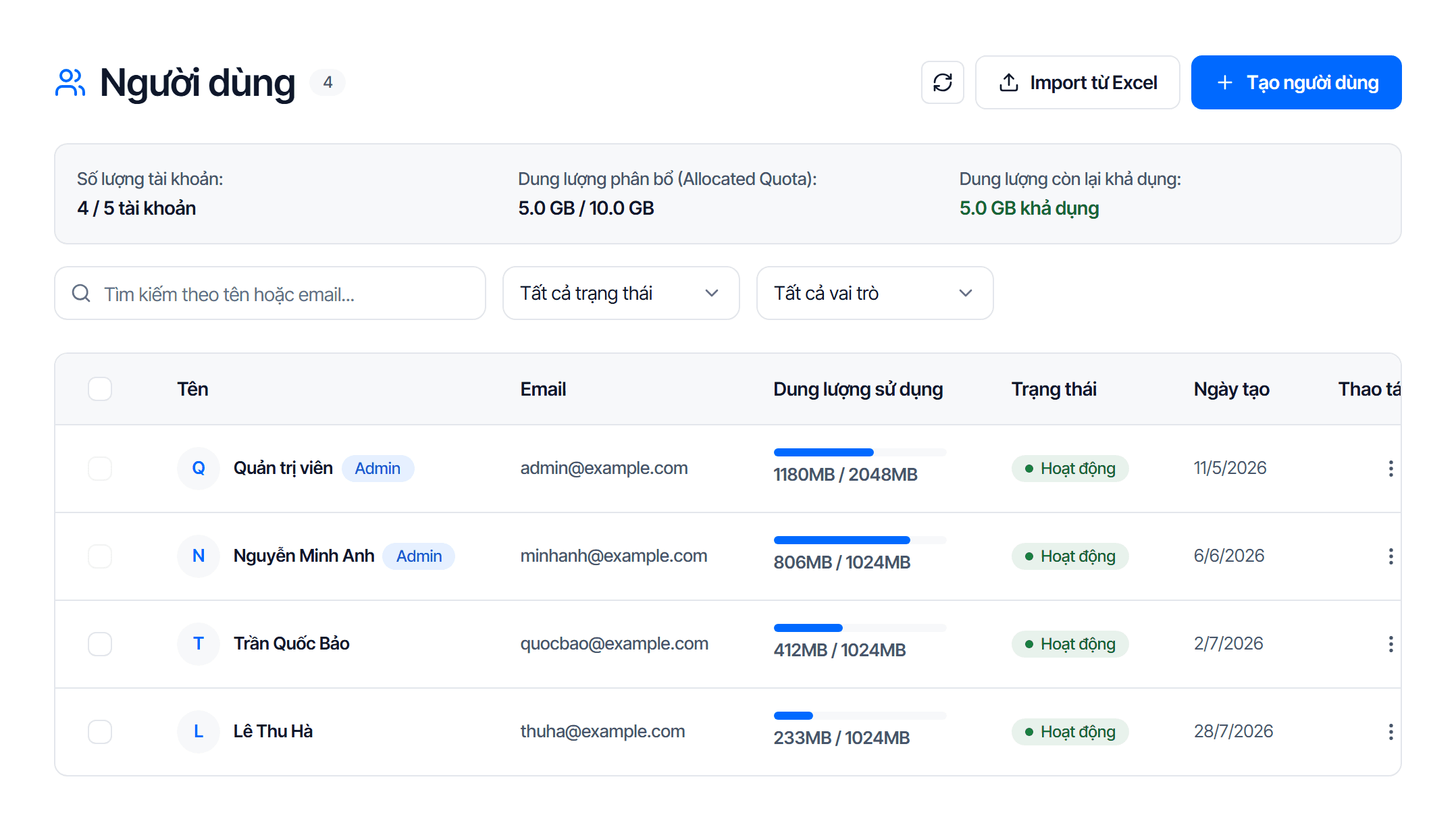Open actions menu for Nguyễn Minh Anh

(1390, 556)
